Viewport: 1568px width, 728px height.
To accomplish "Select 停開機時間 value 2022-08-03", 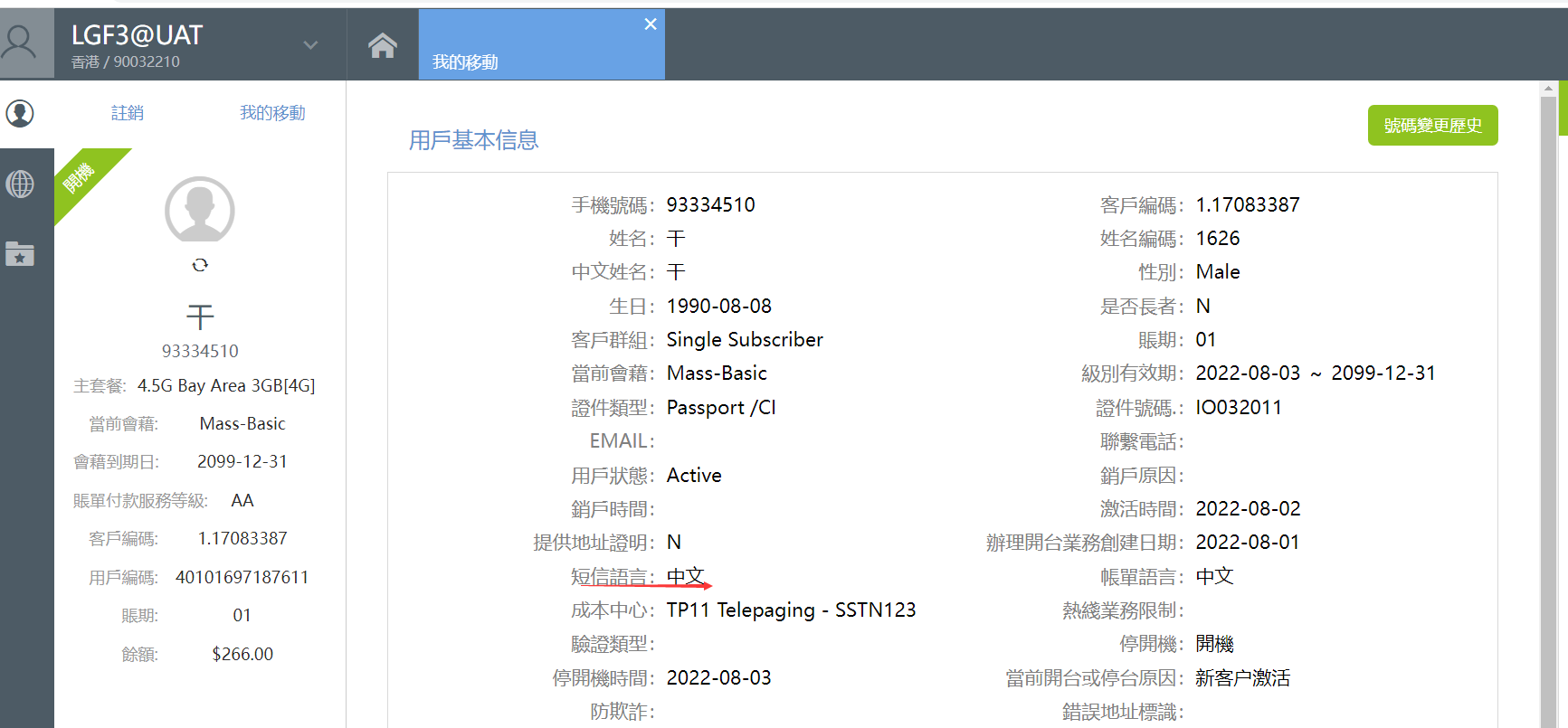I will coord(719,678).
